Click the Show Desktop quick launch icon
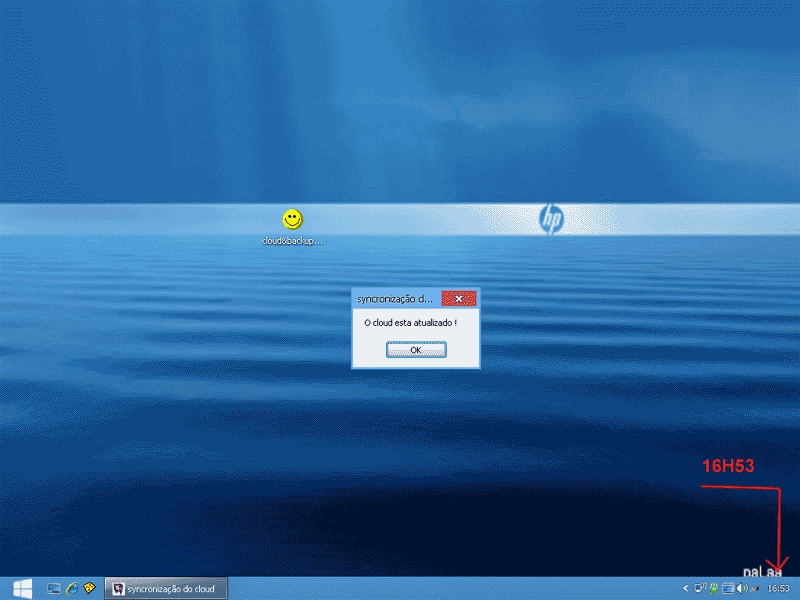Screen dimensions: 800x600 coord(54,589)
